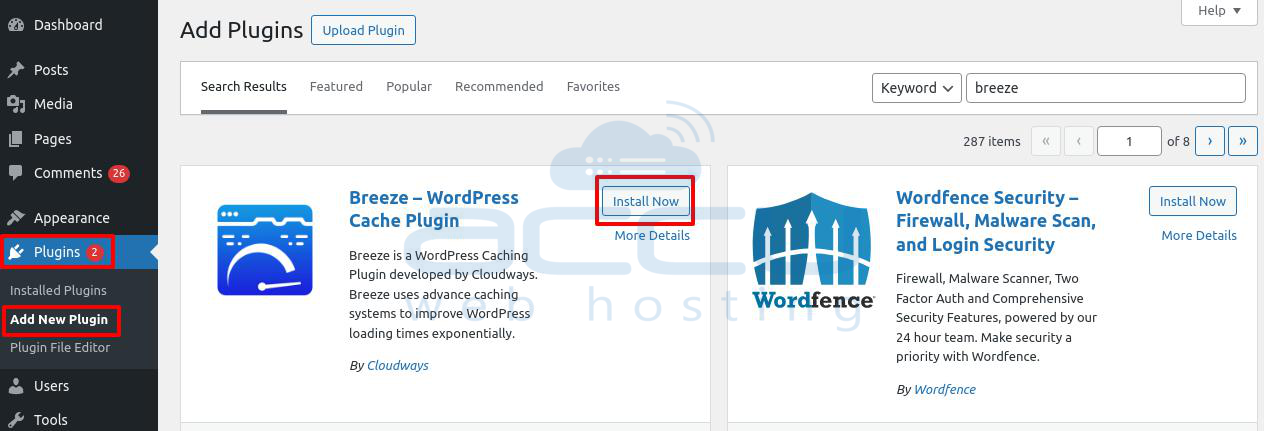Click the Users person icon
The width and height of the screenshot is (1264, 431).
coord(16,386)
